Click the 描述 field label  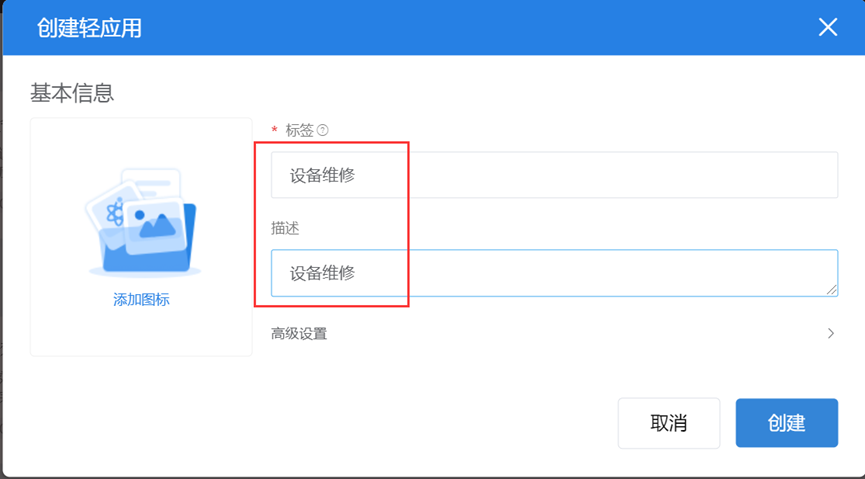point(285,228)
